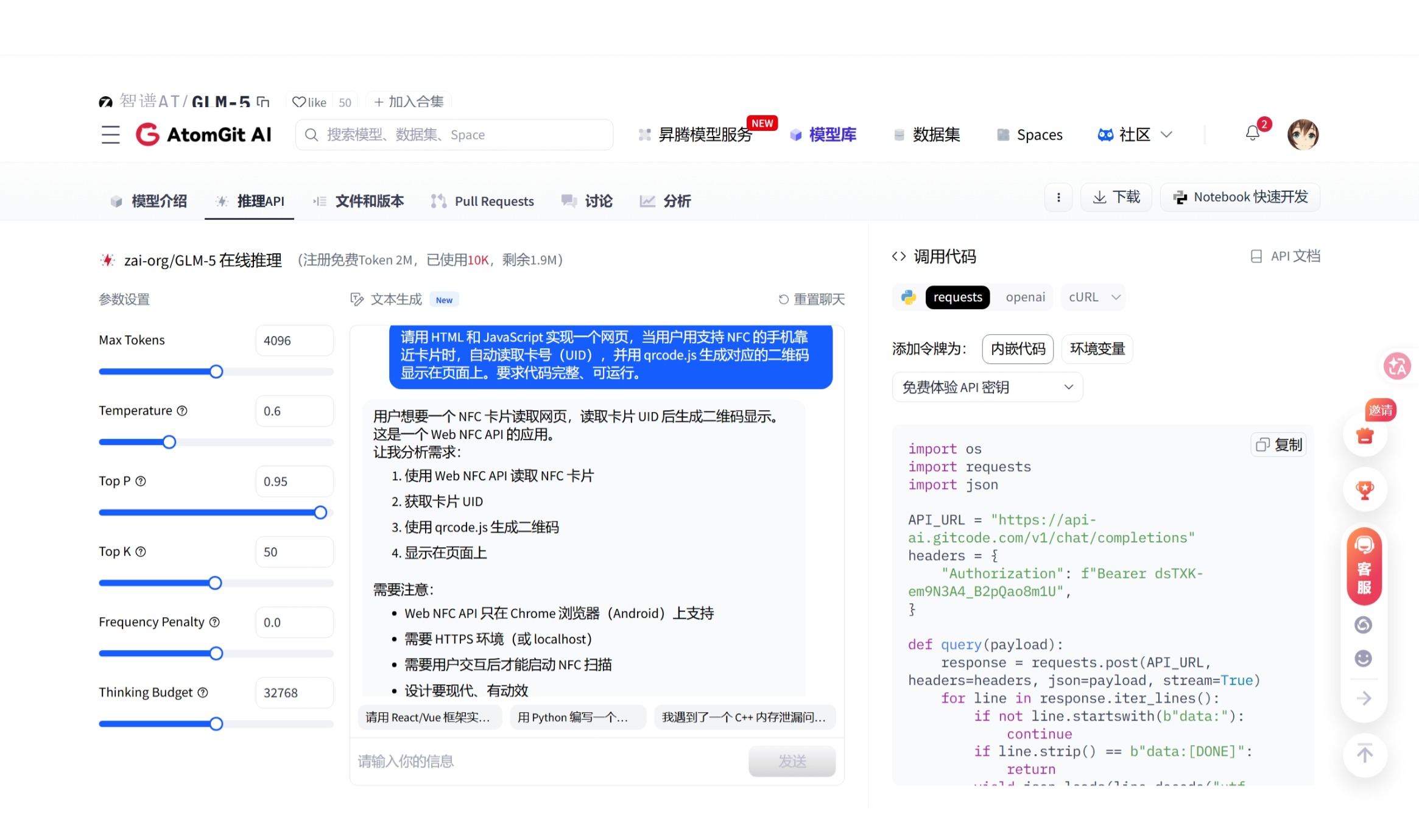Screen dimensions: 1419x840
Task: Open 数据集 in the top navigation
Action: click(927, 135)
